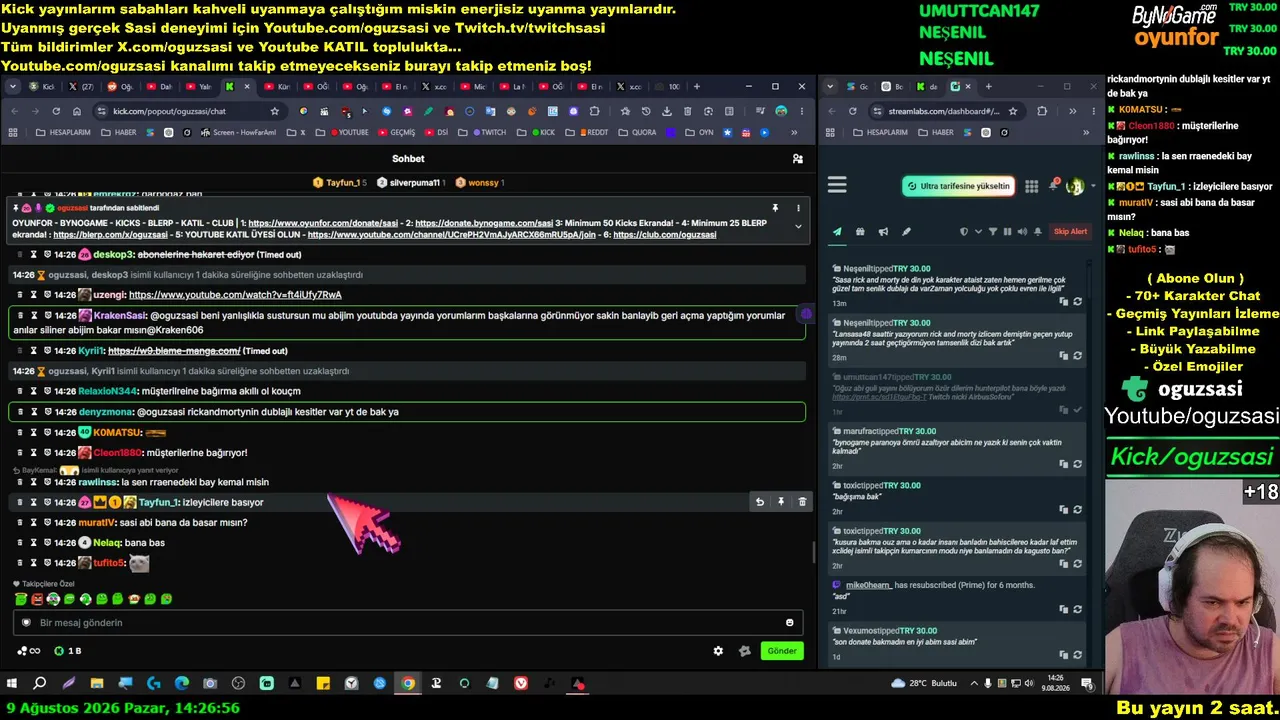Open the Streamlabs apps grid icon
Image resolution: width=1280 pixels, height=720 pixels.
coord(1032,186)
